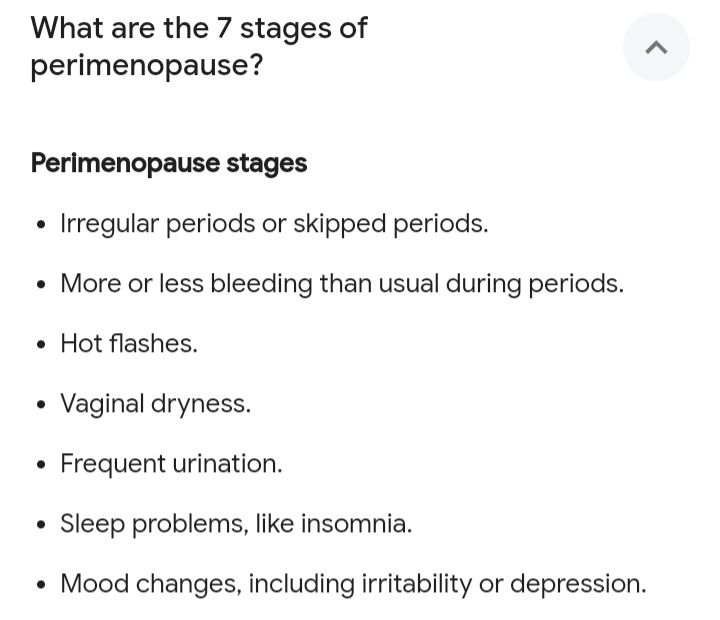
Task: Click the bullet point next to 'Hot flashes'
Action: [40, 345]
